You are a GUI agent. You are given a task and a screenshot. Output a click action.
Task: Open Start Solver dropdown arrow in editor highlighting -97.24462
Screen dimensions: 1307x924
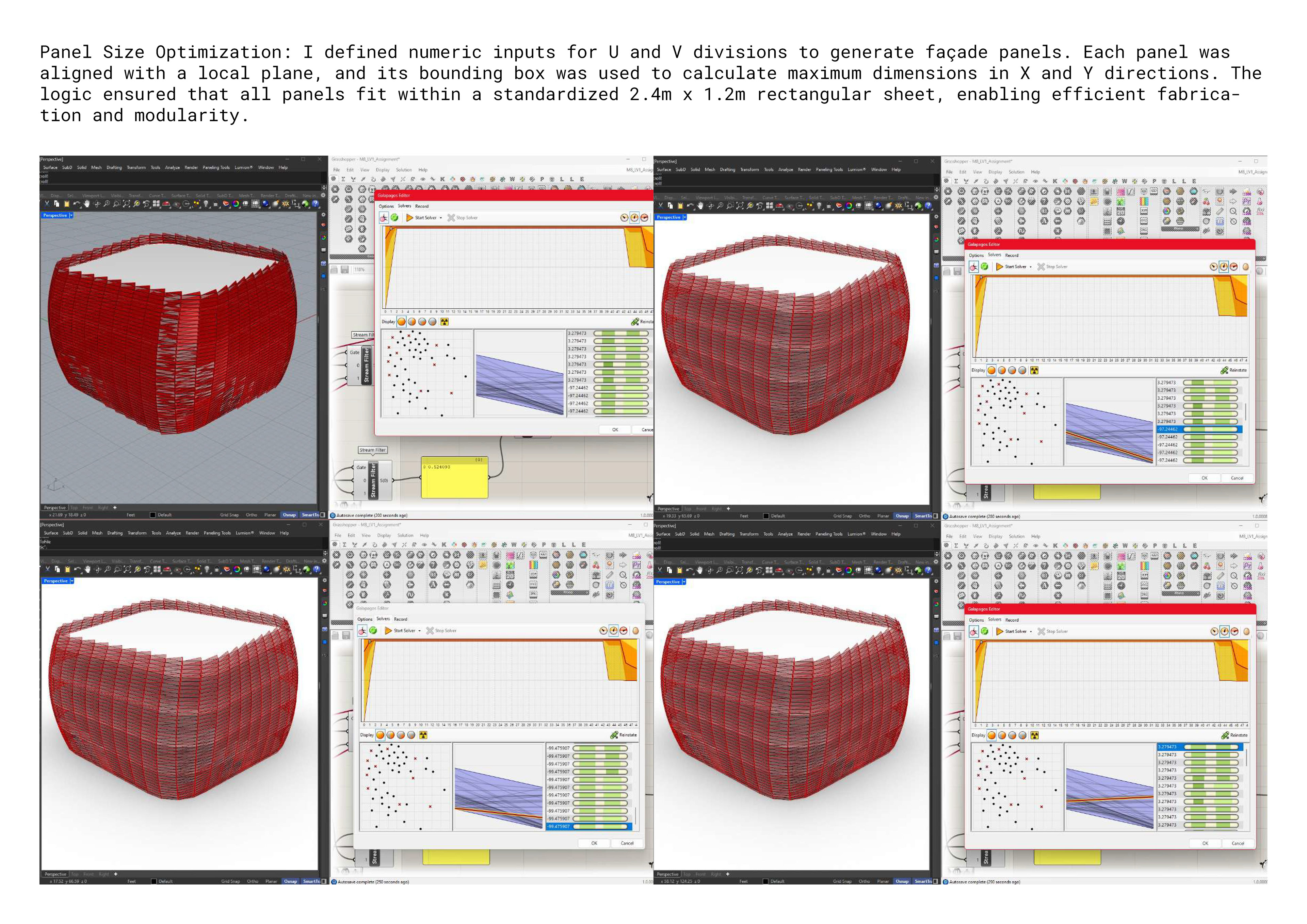[1030, 267]
